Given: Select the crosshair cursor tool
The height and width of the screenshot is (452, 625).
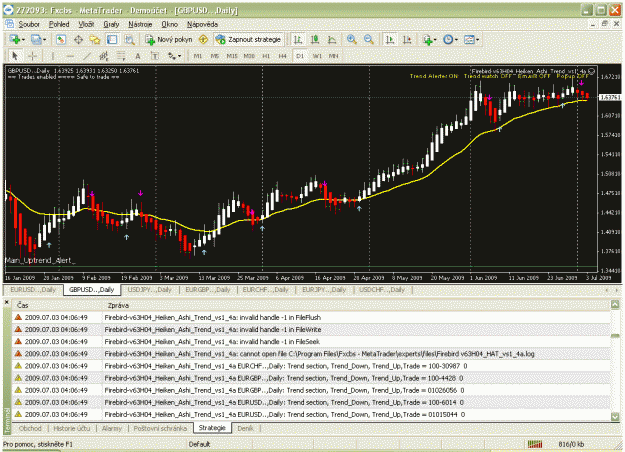Looking at the screenshot, I should pyautogui.click(x=33, y=56).
